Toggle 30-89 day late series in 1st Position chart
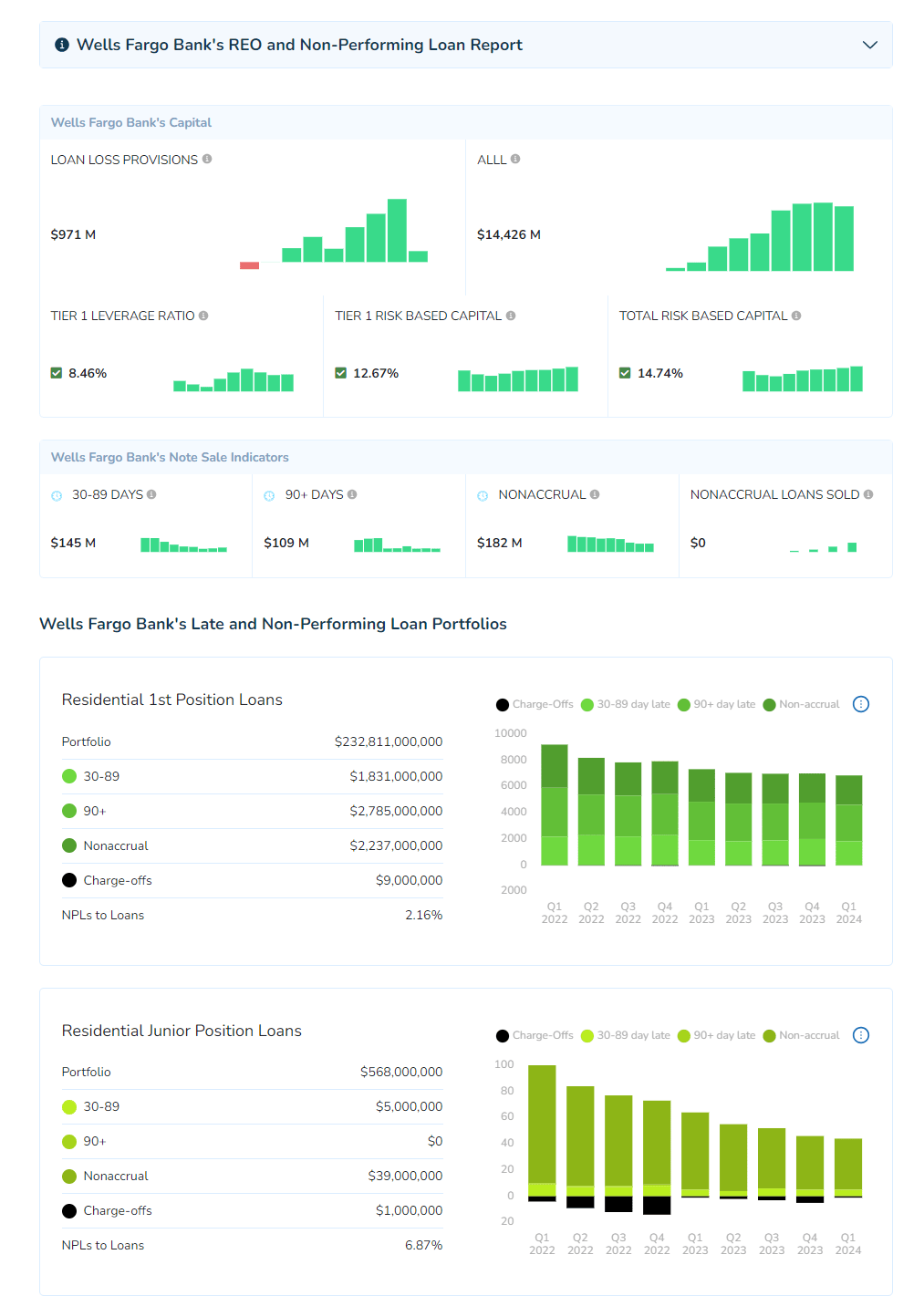 [626, 704]
